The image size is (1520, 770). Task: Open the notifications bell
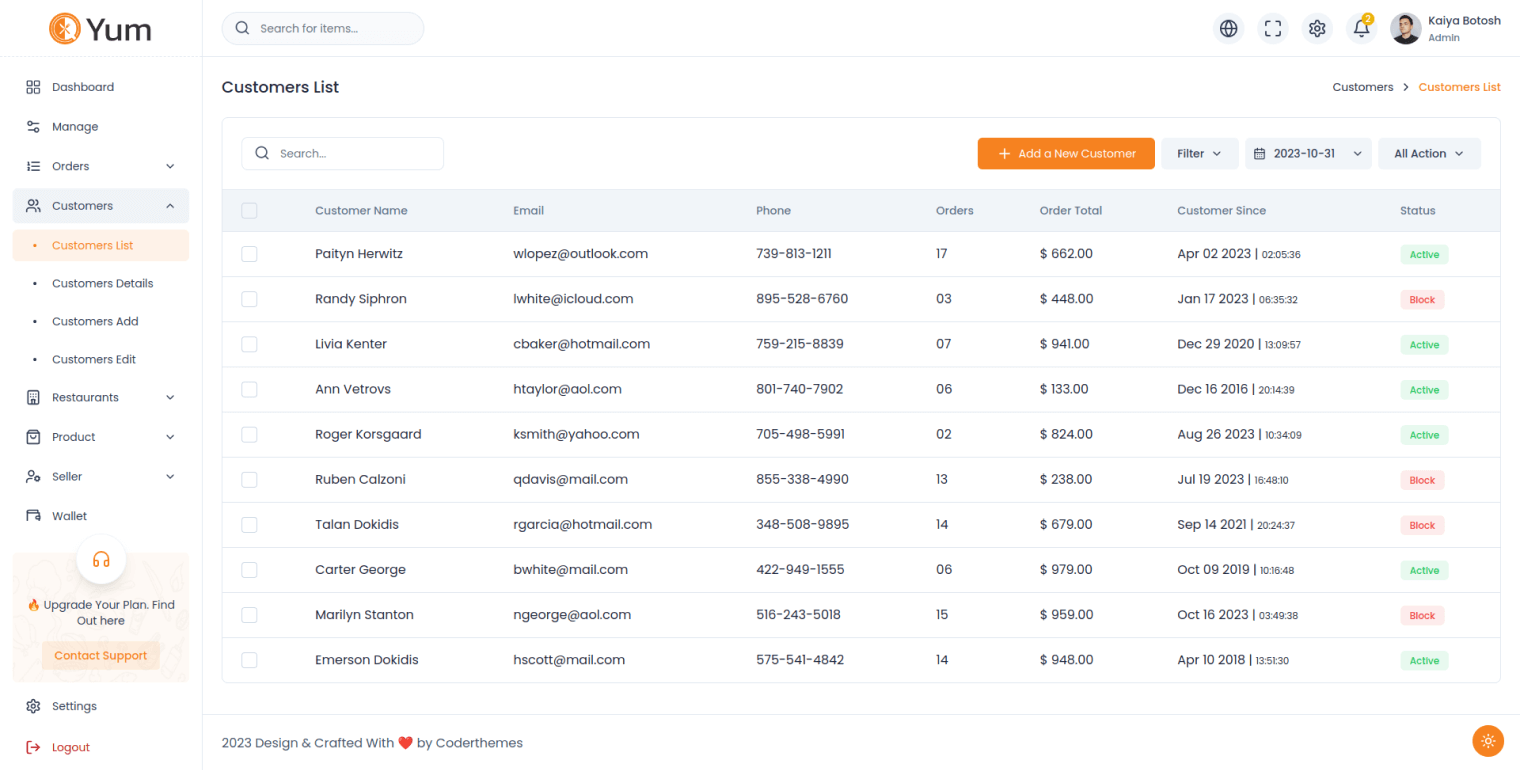tap(1361, 29)
